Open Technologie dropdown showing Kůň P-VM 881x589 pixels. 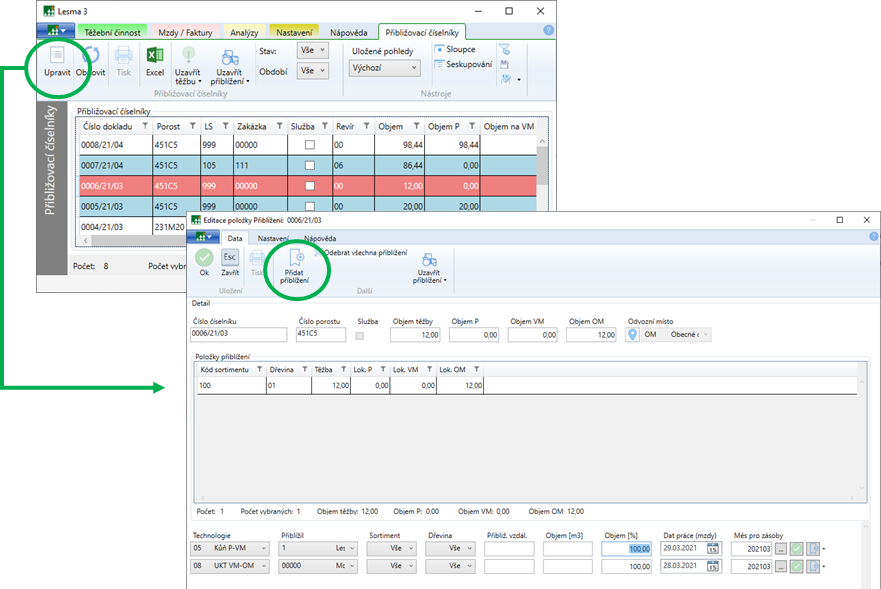pos(230,548)
